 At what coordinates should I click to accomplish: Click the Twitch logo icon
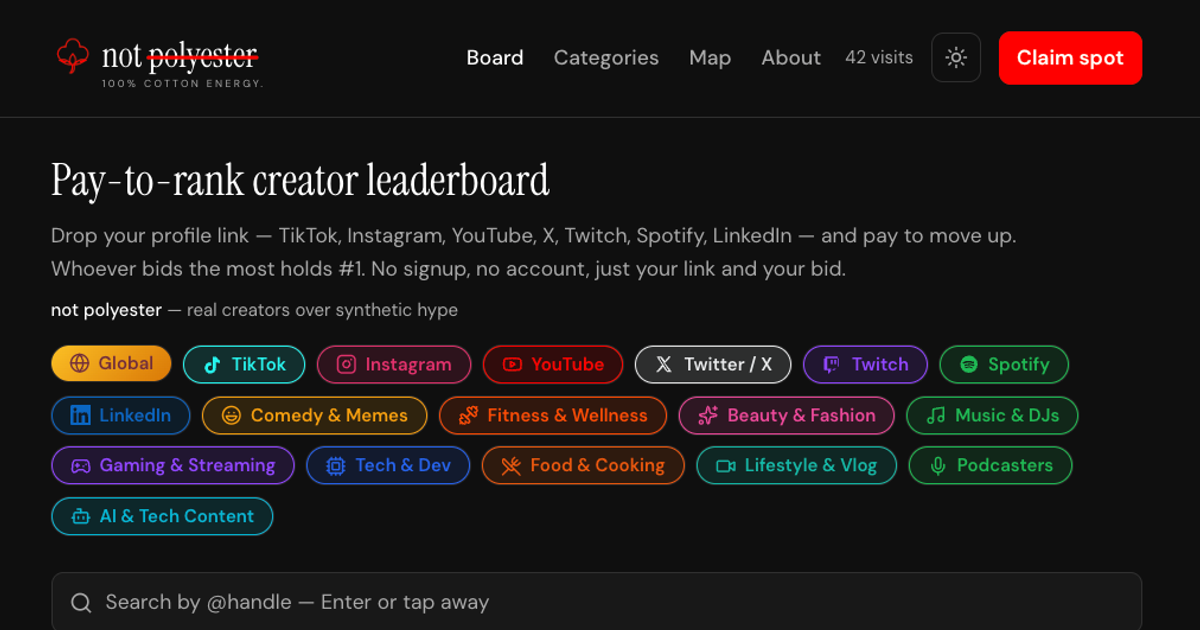click(832, 364)
